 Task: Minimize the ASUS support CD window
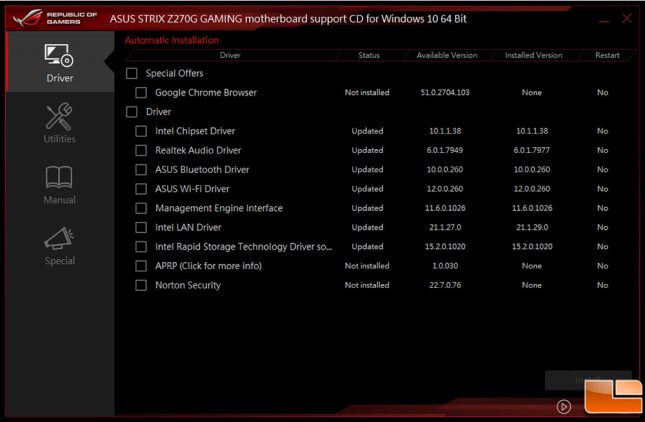click(604, 21)
